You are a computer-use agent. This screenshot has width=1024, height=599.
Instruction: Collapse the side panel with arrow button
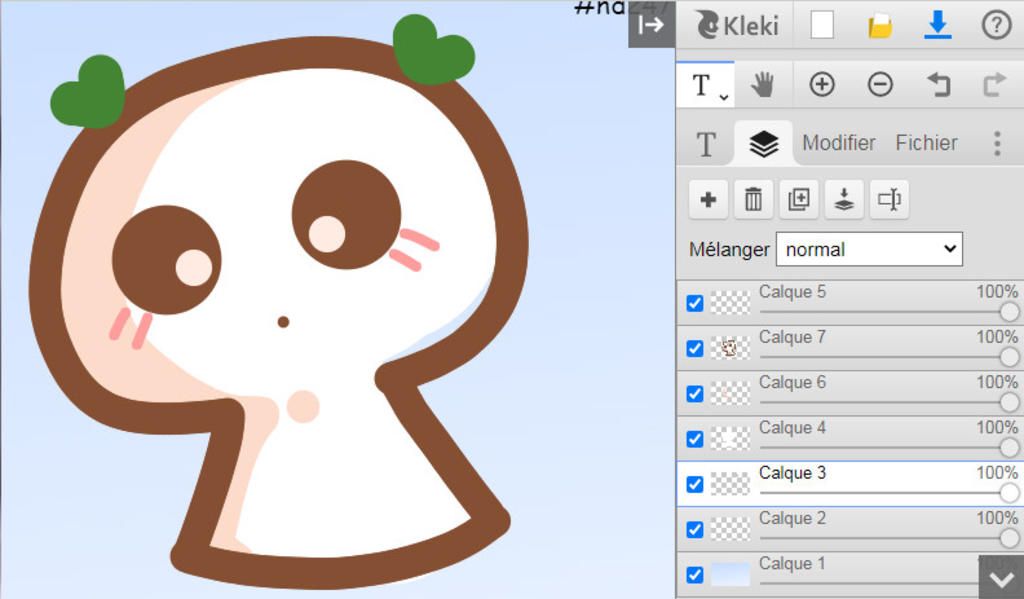click(652, 25)
